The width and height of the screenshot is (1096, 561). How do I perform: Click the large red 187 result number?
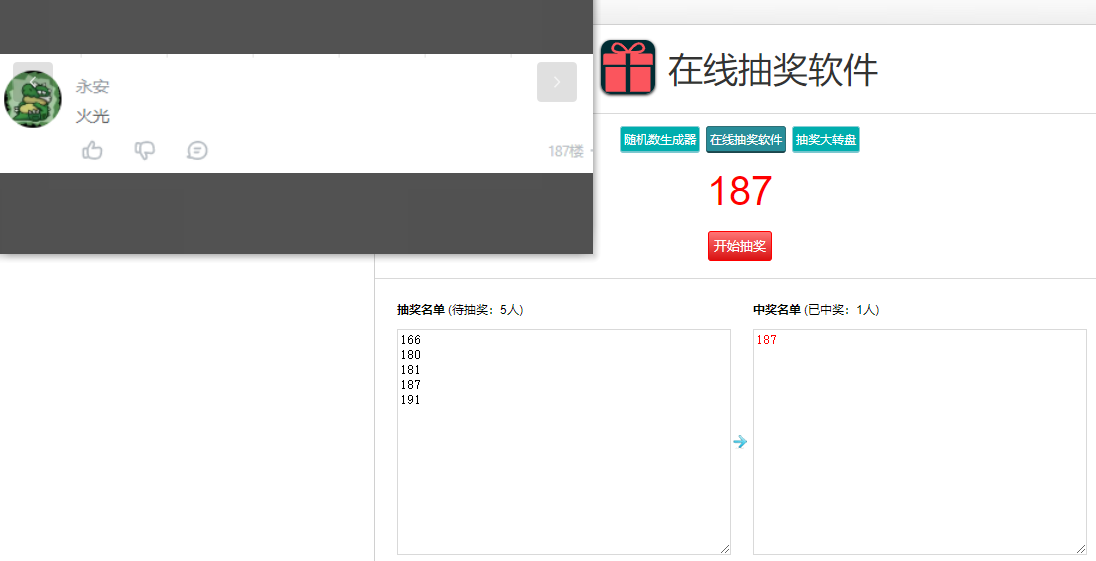[740, 191]
